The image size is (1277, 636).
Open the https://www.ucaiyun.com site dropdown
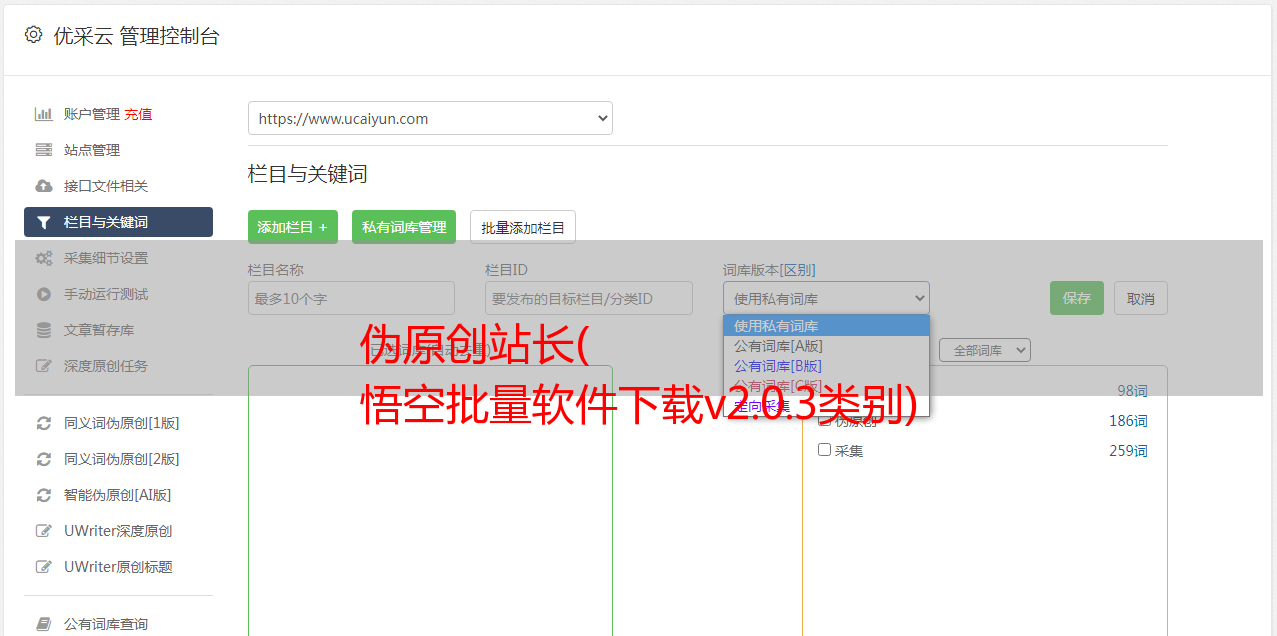(x=430, y=118)
